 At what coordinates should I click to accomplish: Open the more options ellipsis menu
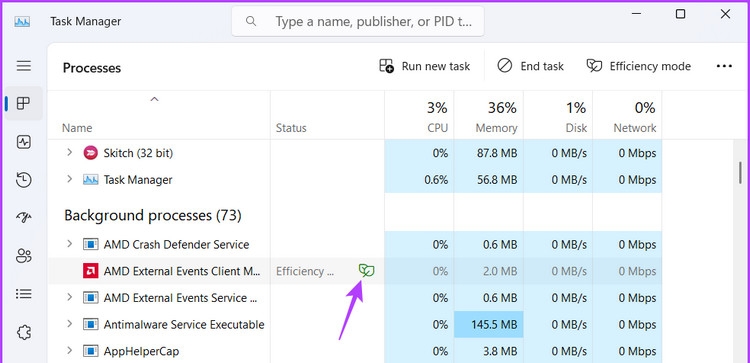[724, 66]
